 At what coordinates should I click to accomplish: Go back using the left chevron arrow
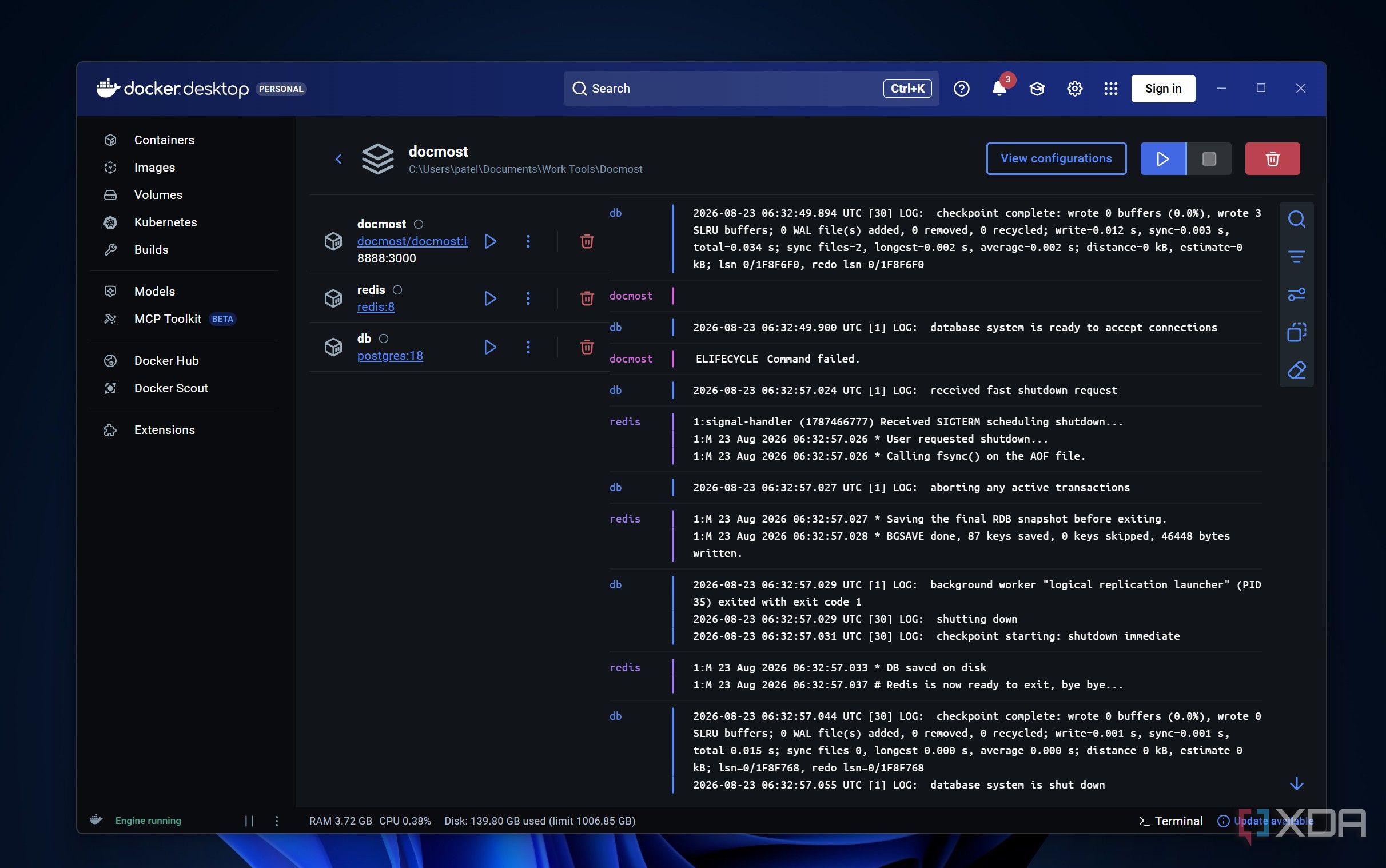tap(338, 159)
